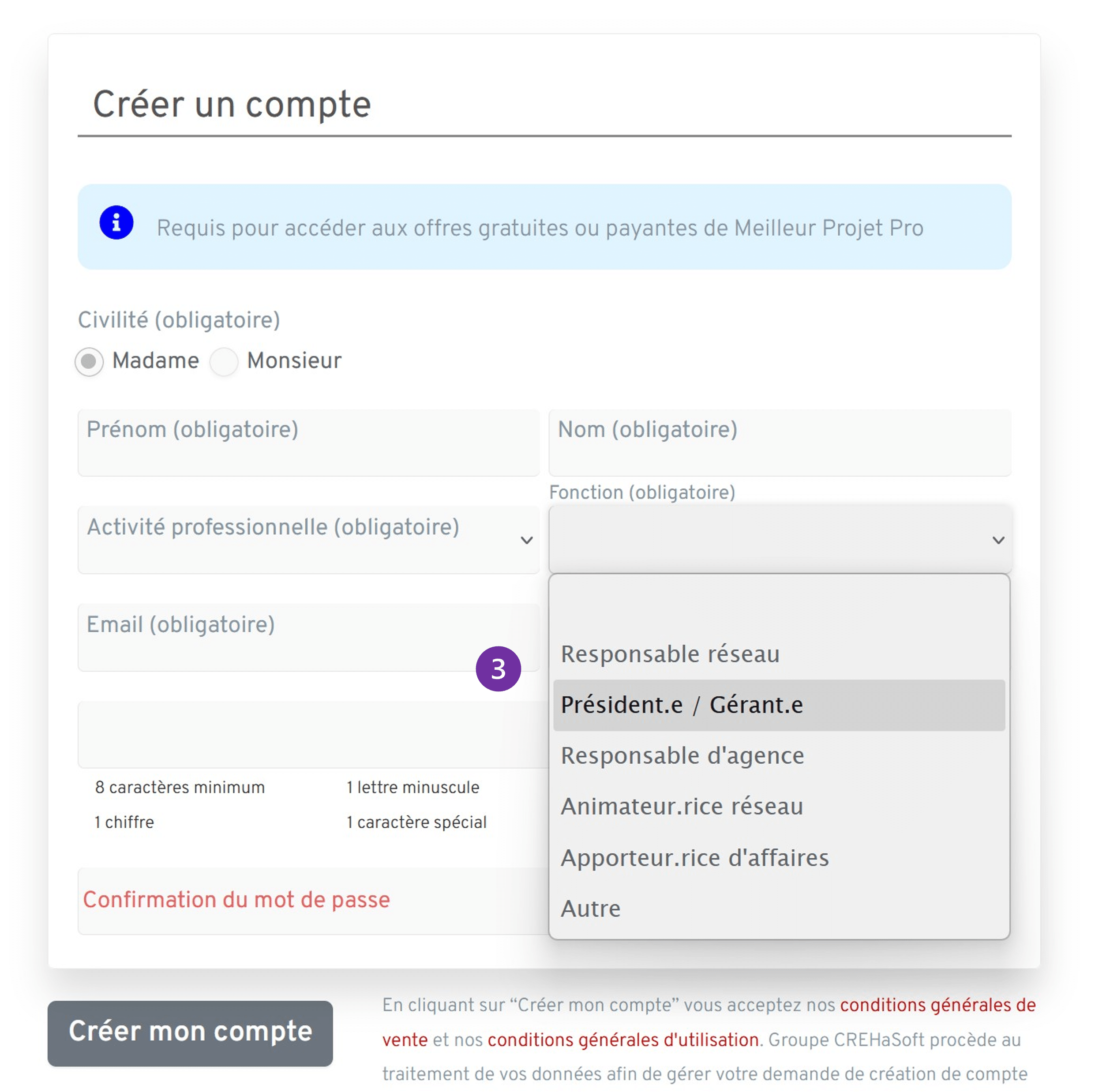Choose the Monsieur civility option
Image resolution: width=1095 pixels, height=1092 pixels.
tap(225, 361)
